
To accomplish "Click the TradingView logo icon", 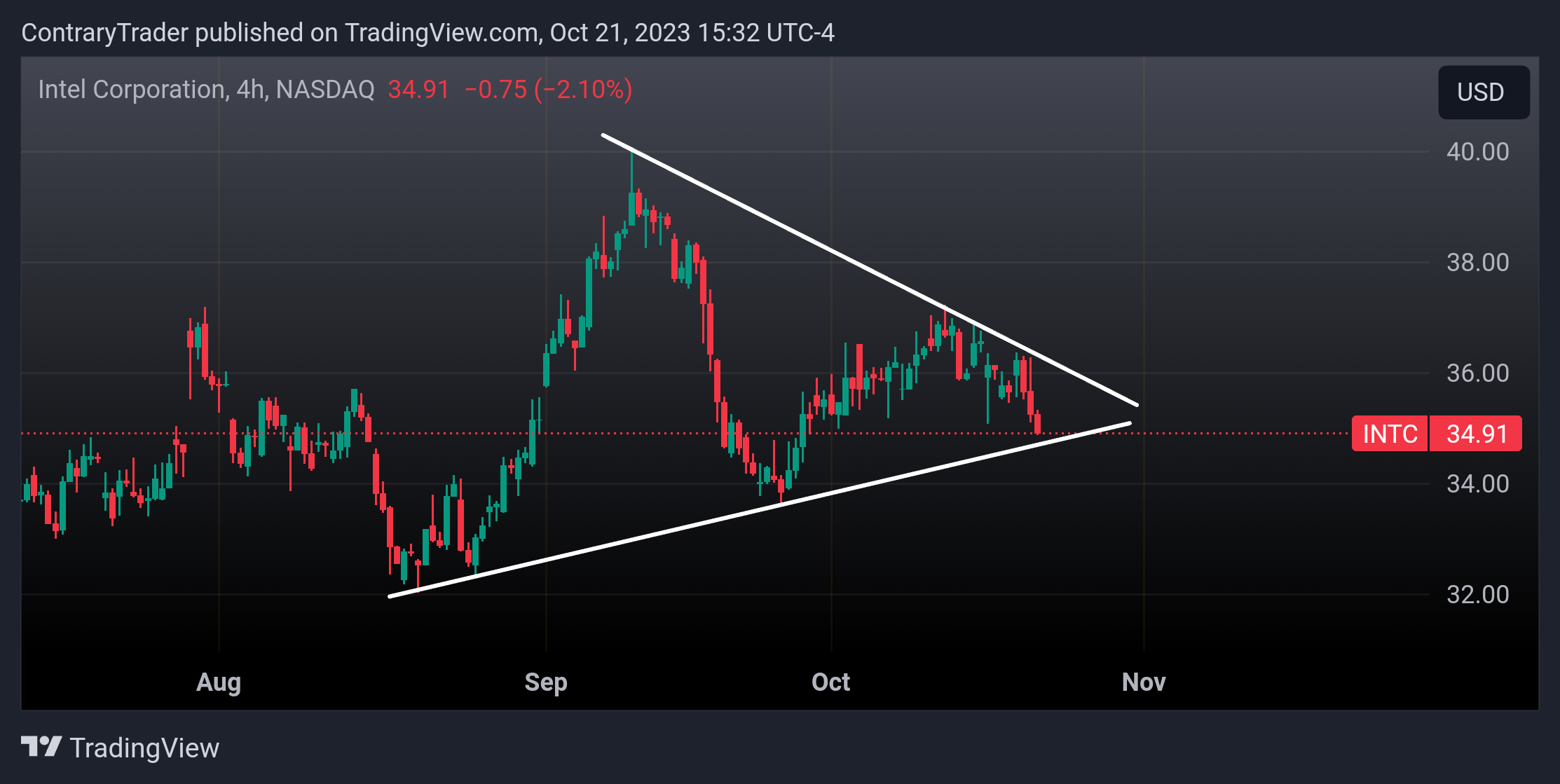I will [x=41, y=747].
